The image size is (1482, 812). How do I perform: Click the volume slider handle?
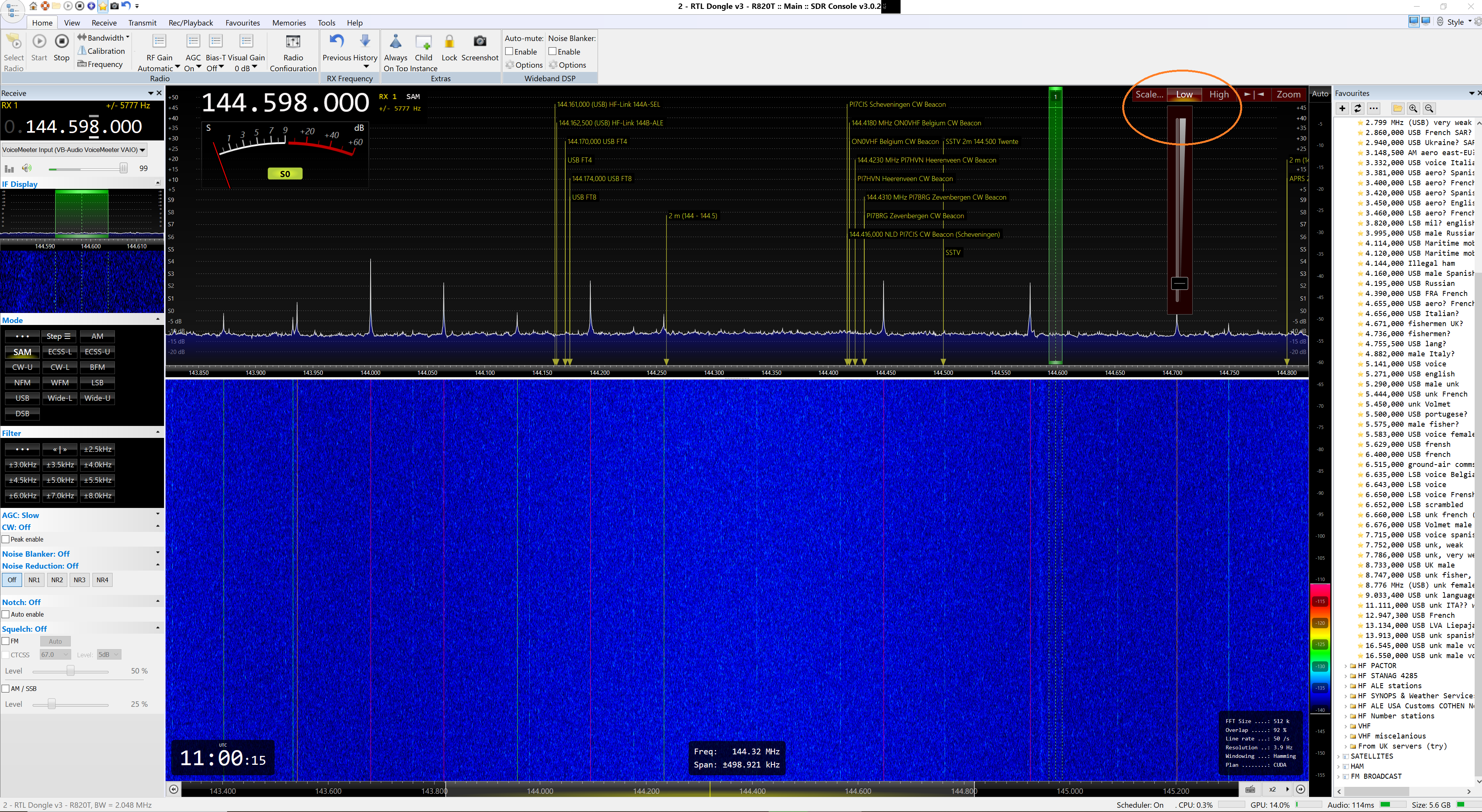click(123, 168)
